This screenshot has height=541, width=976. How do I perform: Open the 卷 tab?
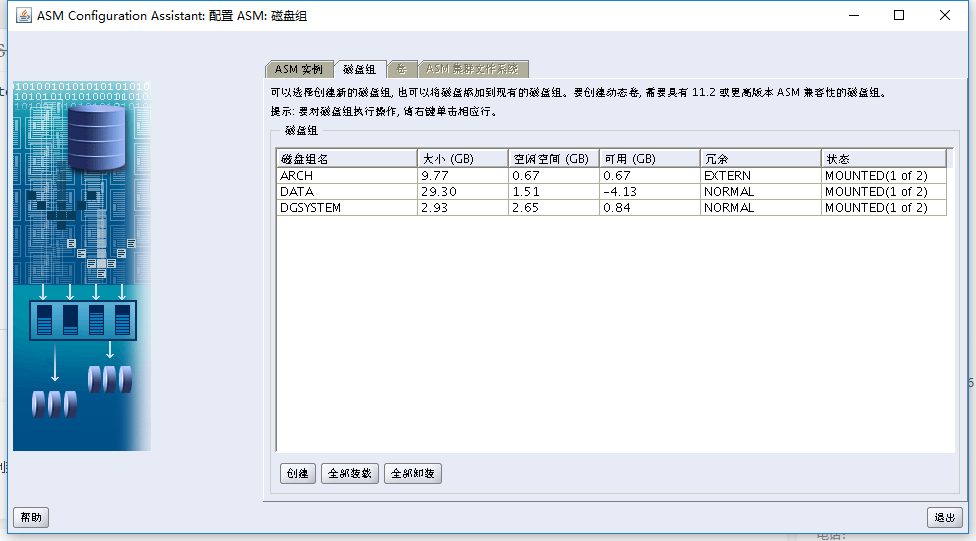401,69
